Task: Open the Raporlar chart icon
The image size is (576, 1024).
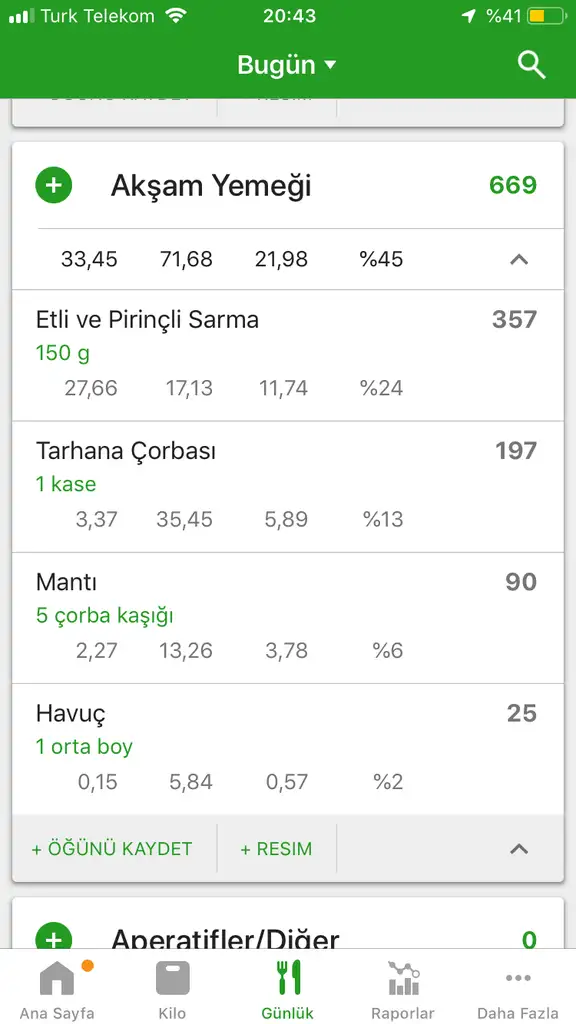Action: (403, 978)
